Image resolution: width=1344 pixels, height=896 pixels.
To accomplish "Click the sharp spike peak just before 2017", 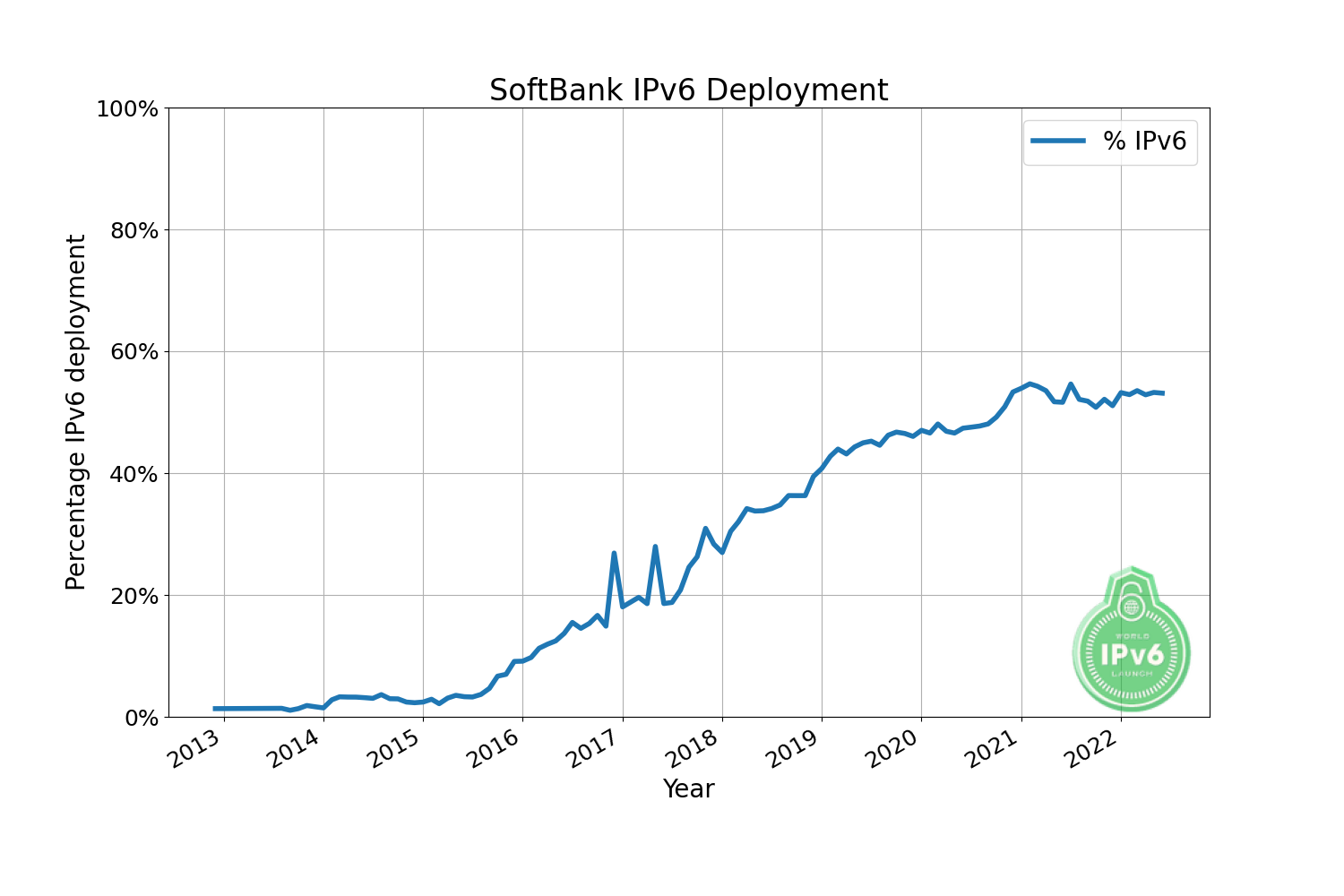I will (x=614, y=554).
